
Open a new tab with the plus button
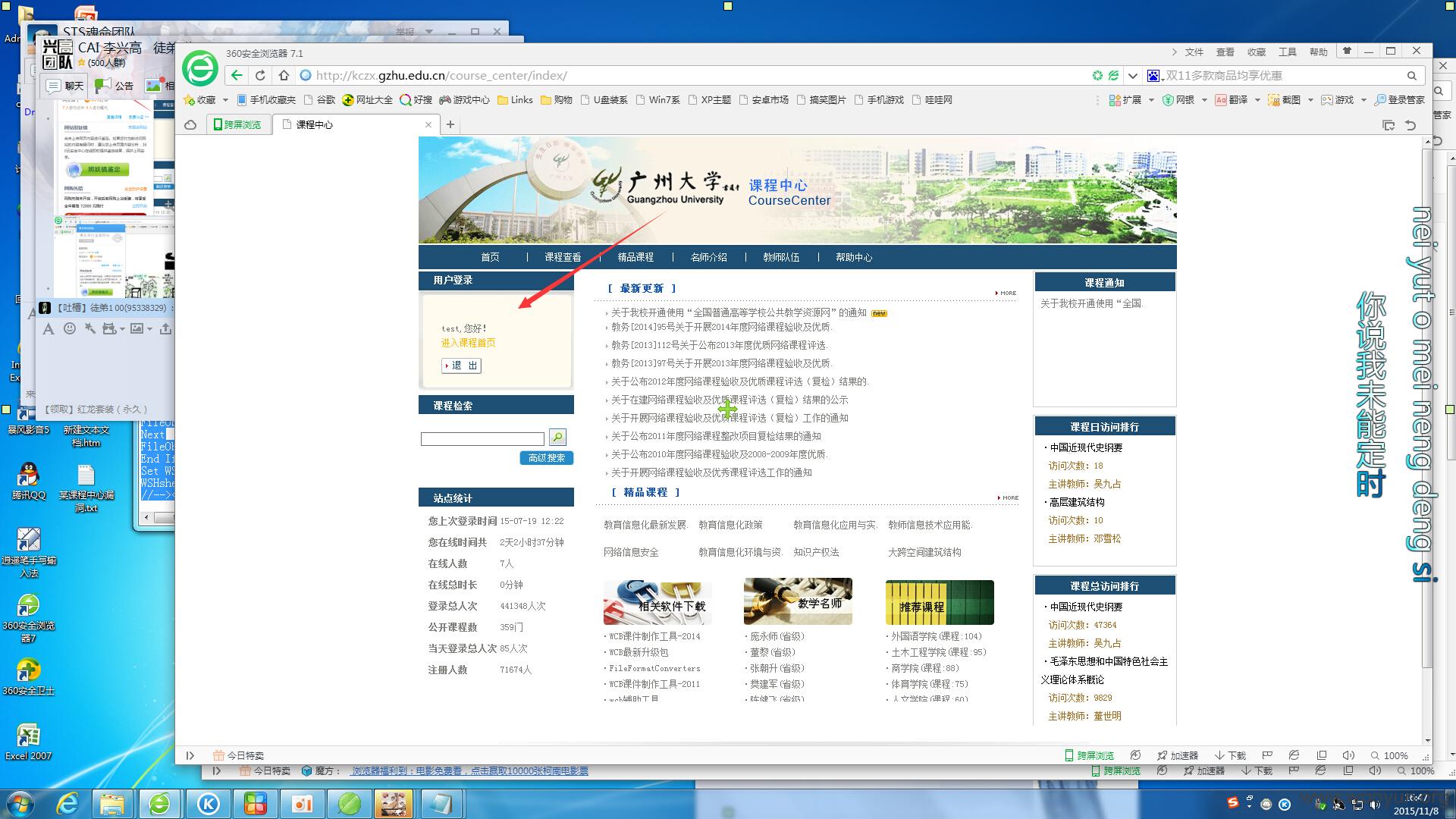[450, 124]
